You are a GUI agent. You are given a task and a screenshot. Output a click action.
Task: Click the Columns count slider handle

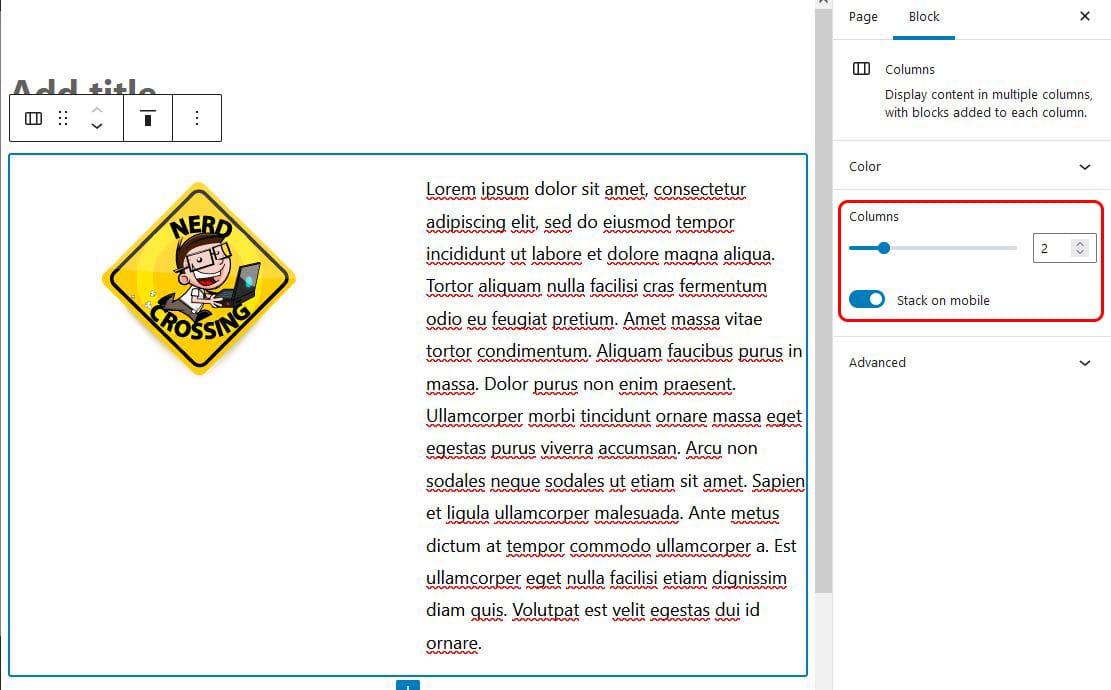884,248
